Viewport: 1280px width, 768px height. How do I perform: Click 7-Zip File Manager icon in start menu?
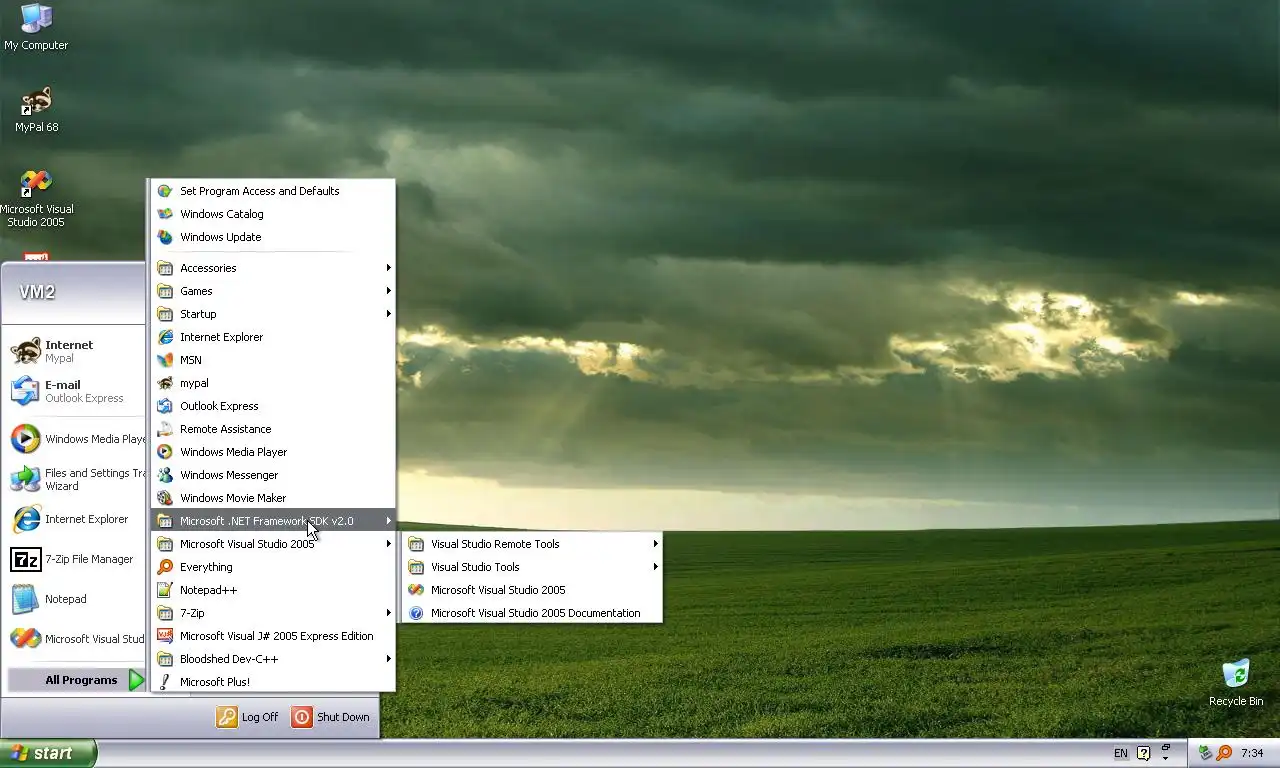tap(25, 559)
